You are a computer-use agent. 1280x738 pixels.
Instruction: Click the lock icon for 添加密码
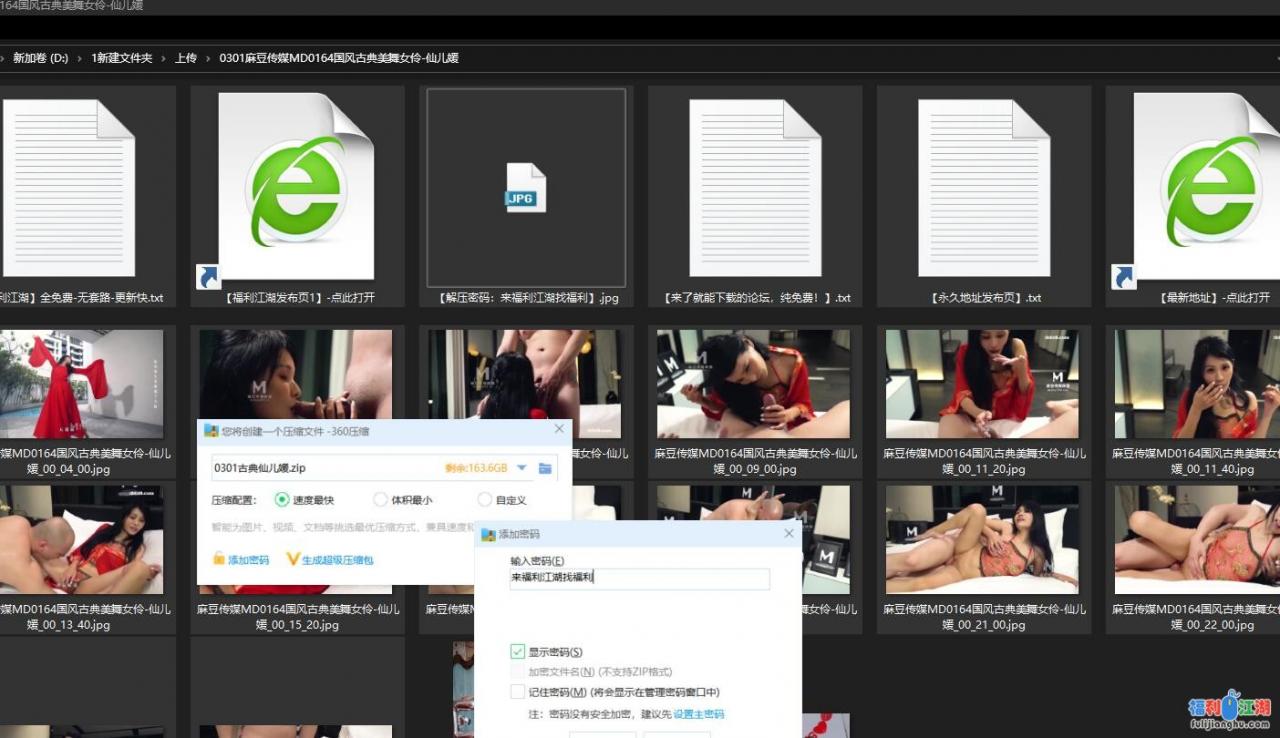click(x=219, y=560)
